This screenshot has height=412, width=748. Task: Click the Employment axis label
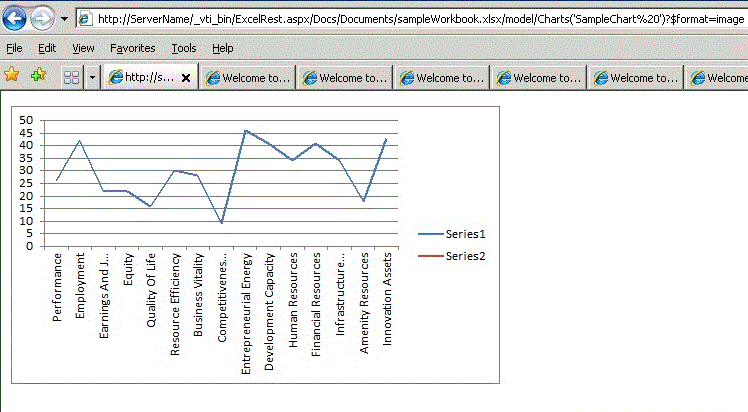pos(80,285)
